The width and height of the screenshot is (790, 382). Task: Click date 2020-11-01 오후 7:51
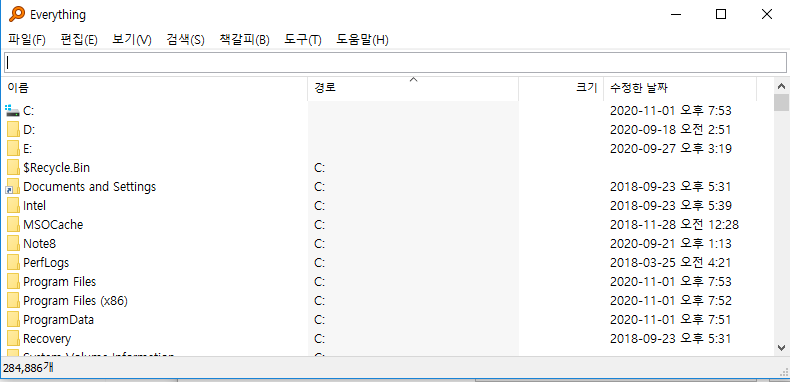tap(671, 320)
